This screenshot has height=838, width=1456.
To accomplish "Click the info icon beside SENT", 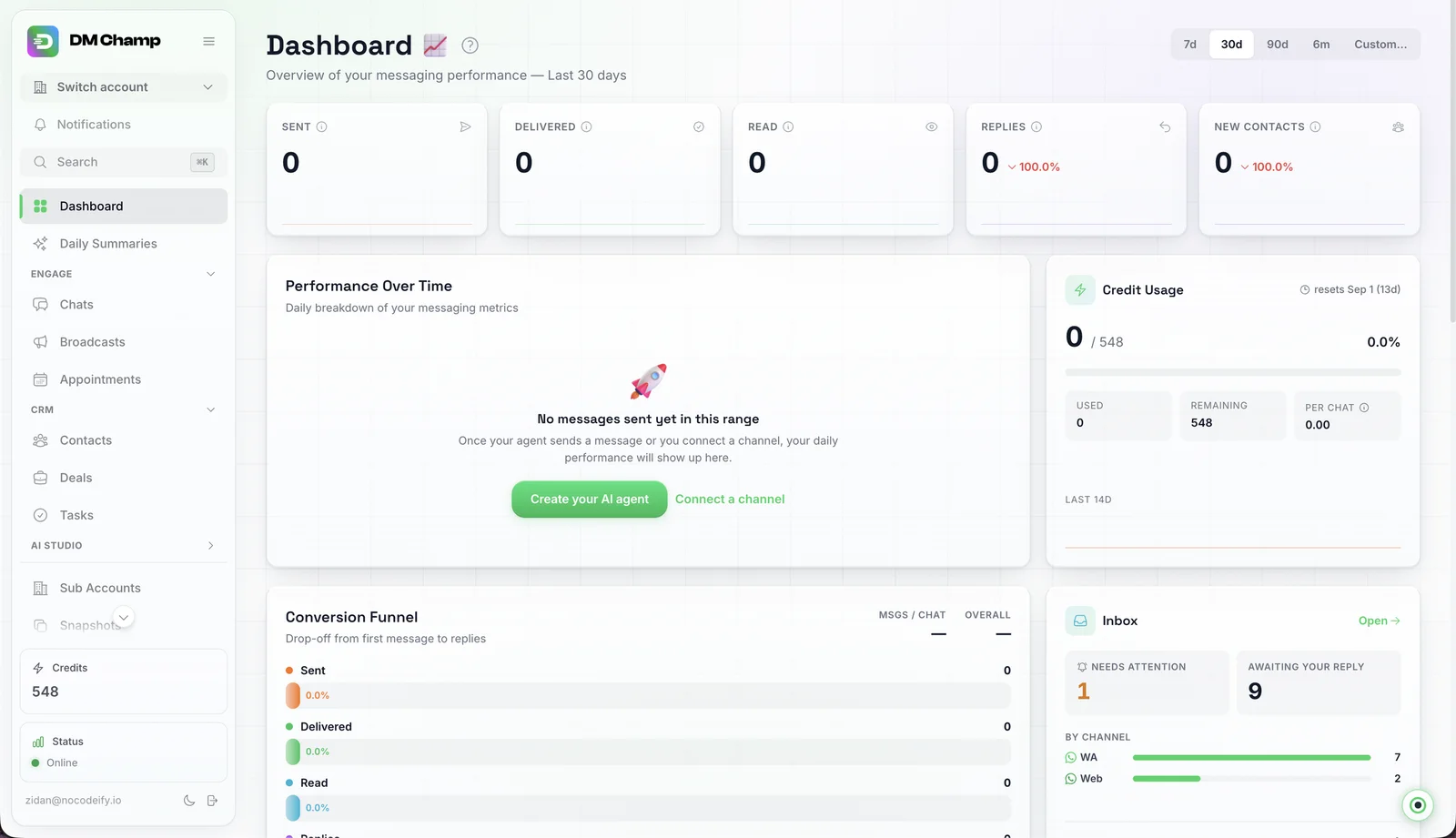I will coord(321,127).
